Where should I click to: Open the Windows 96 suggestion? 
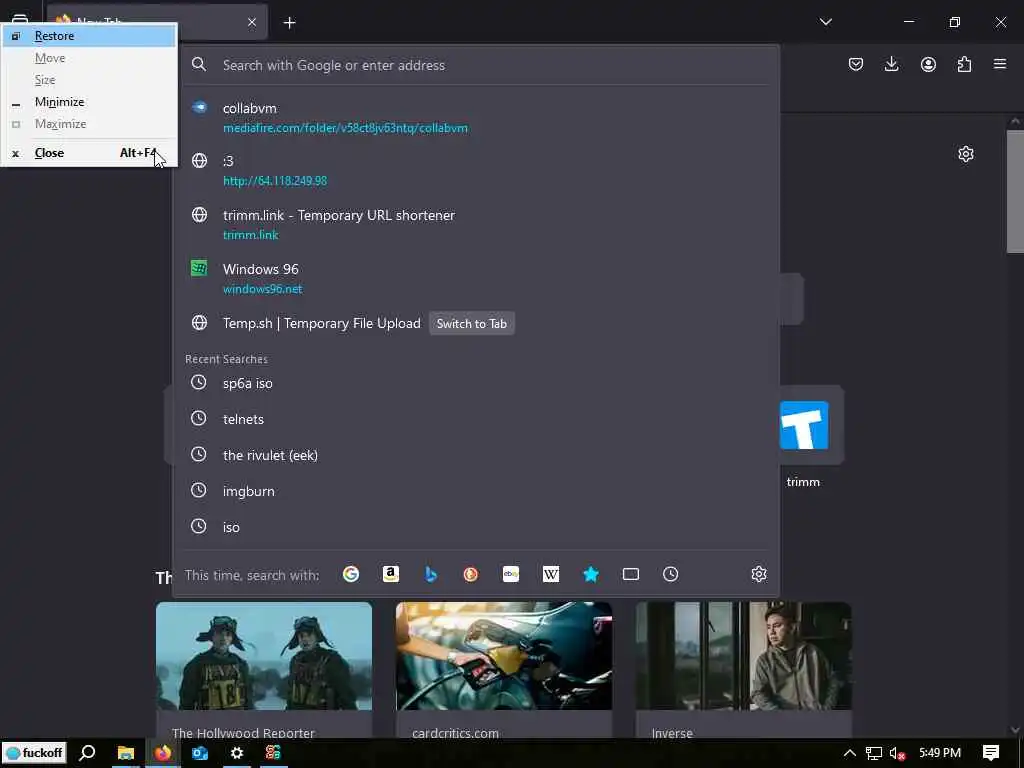pyautogui.click(x=477, y=279)
